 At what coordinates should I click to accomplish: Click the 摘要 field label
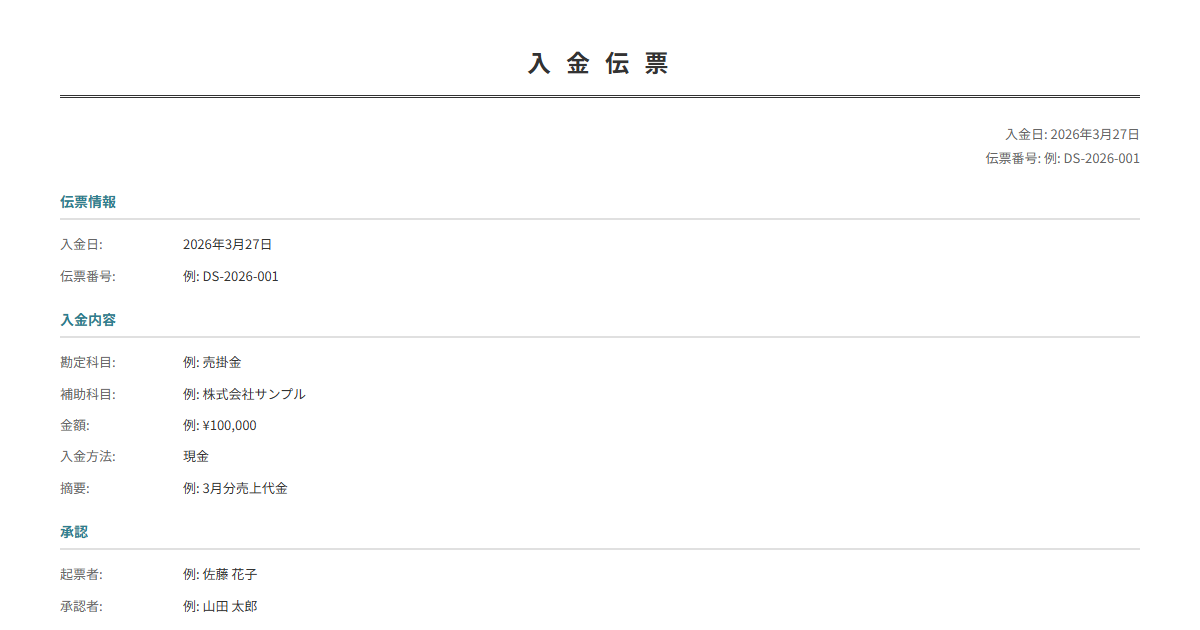(75, 488)
